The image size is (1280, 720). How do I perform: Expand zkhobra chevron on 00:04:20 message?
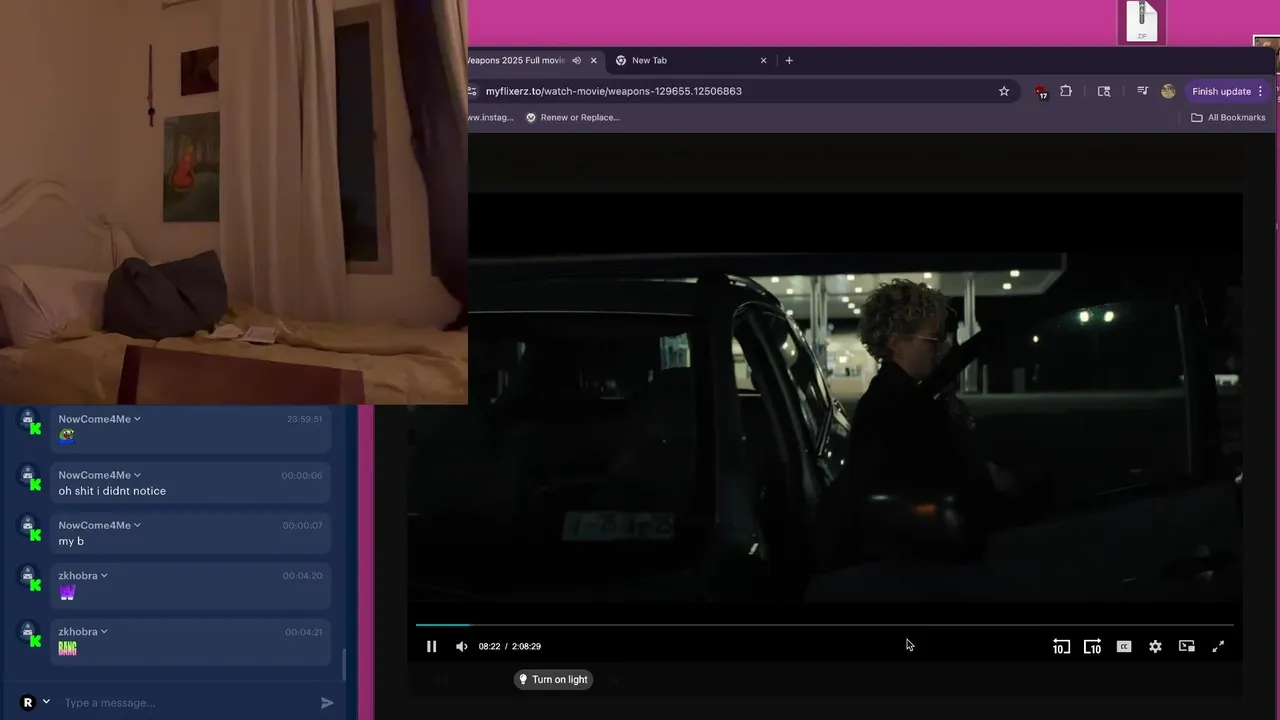click(x=104, y=576)
